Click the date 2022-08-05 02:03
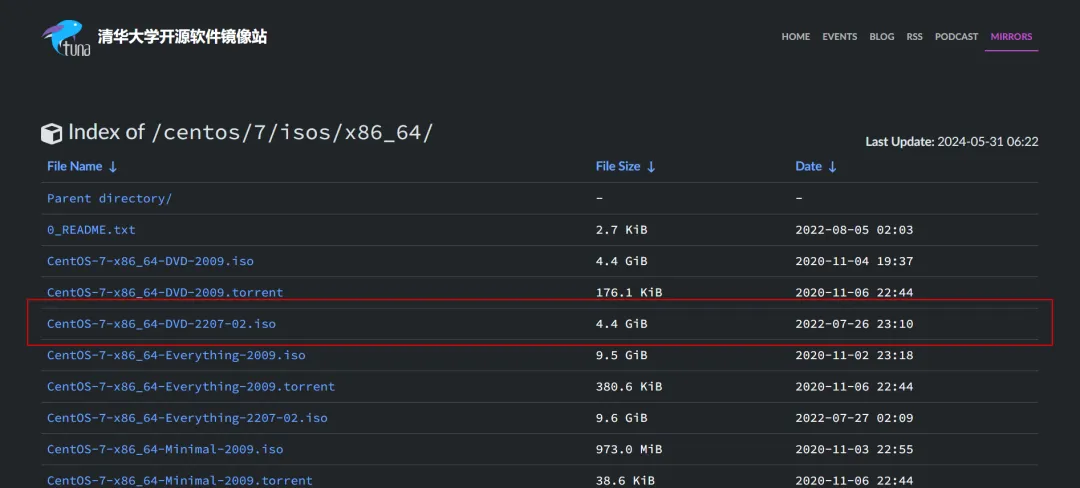Viewport: 1080px width, 488px height. pos(854,230)
